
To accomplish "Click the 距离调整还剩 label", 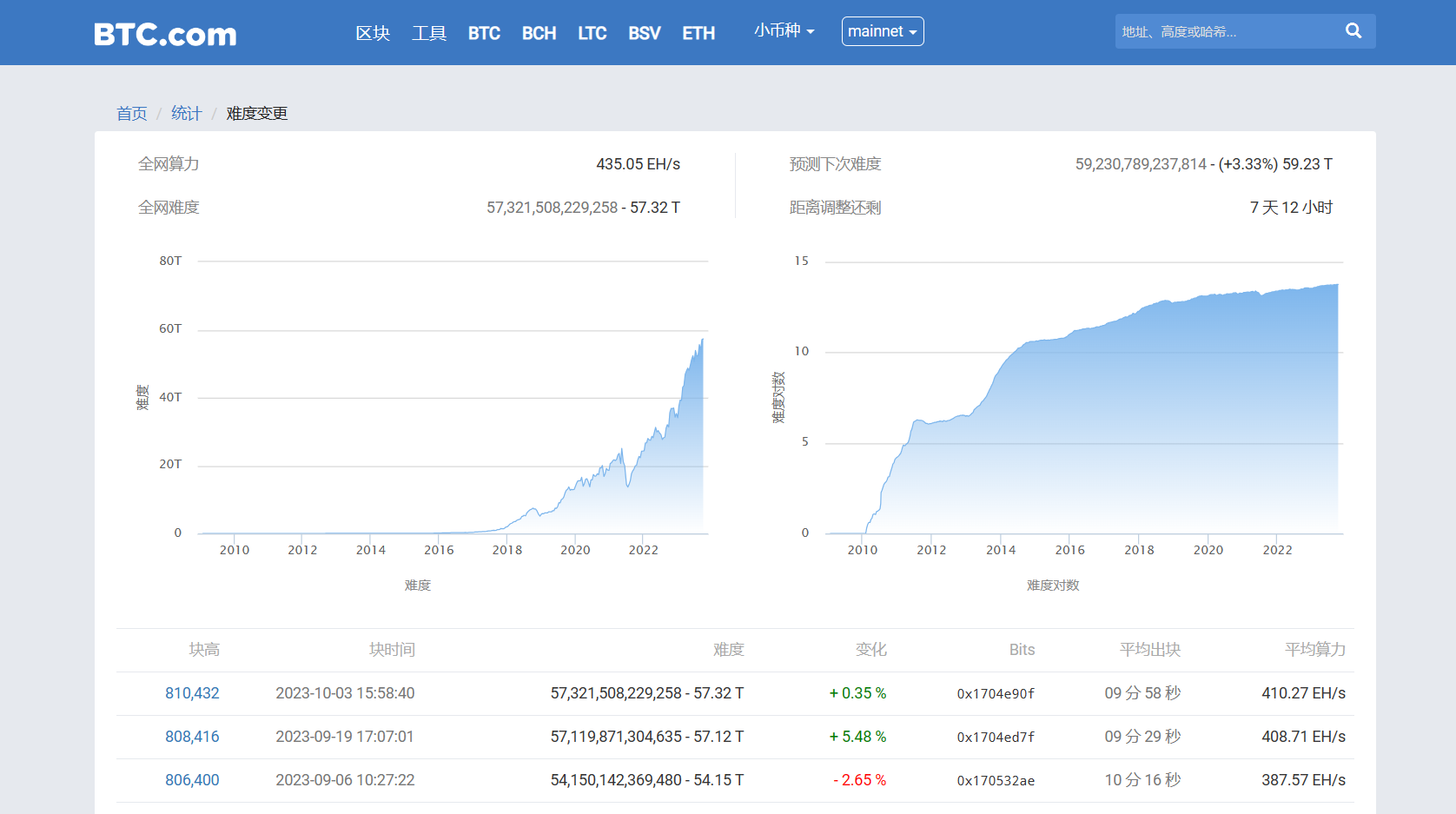I will click(835, 208).
